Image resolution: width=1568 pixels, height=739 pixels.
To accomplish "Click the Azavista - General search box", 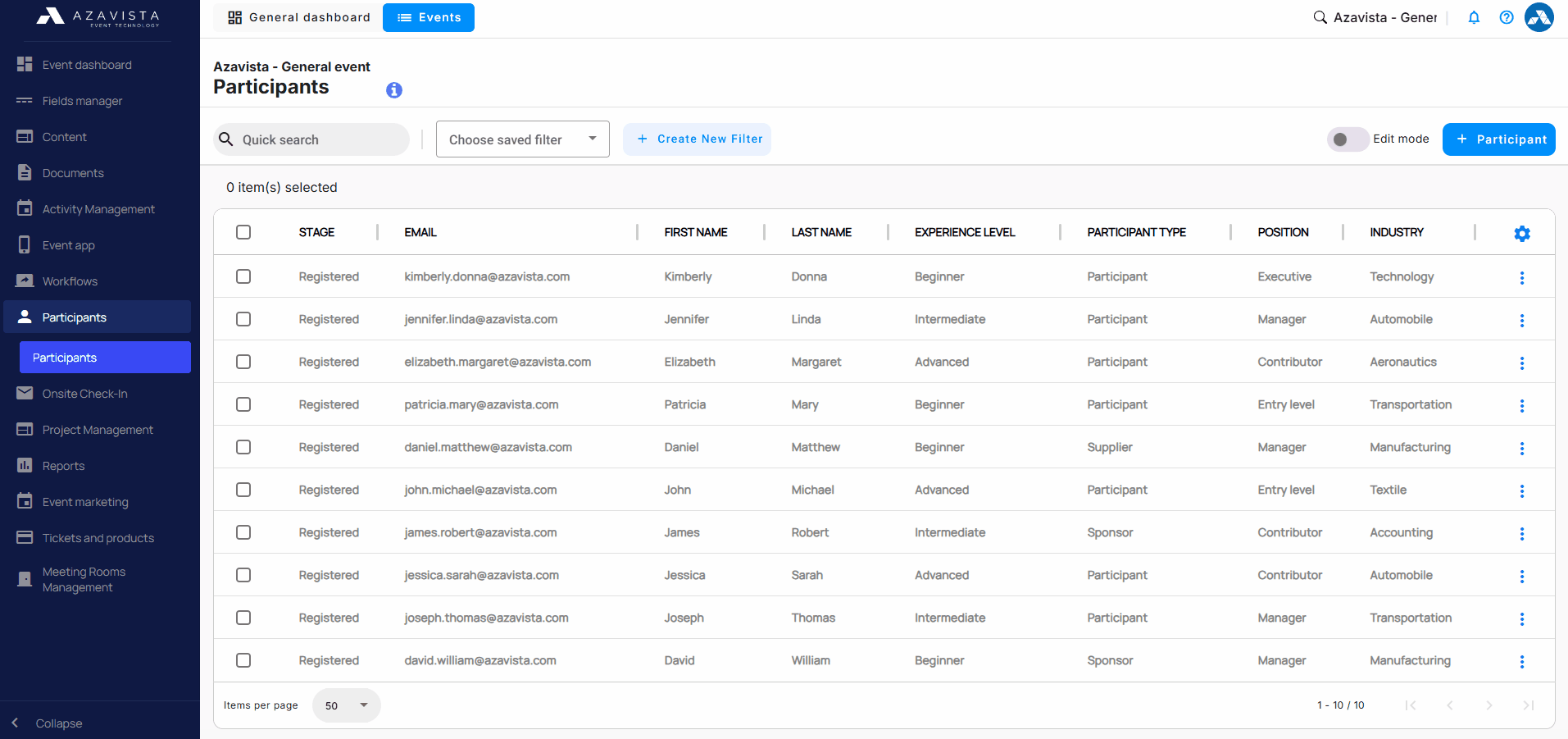I will 1385,17.
